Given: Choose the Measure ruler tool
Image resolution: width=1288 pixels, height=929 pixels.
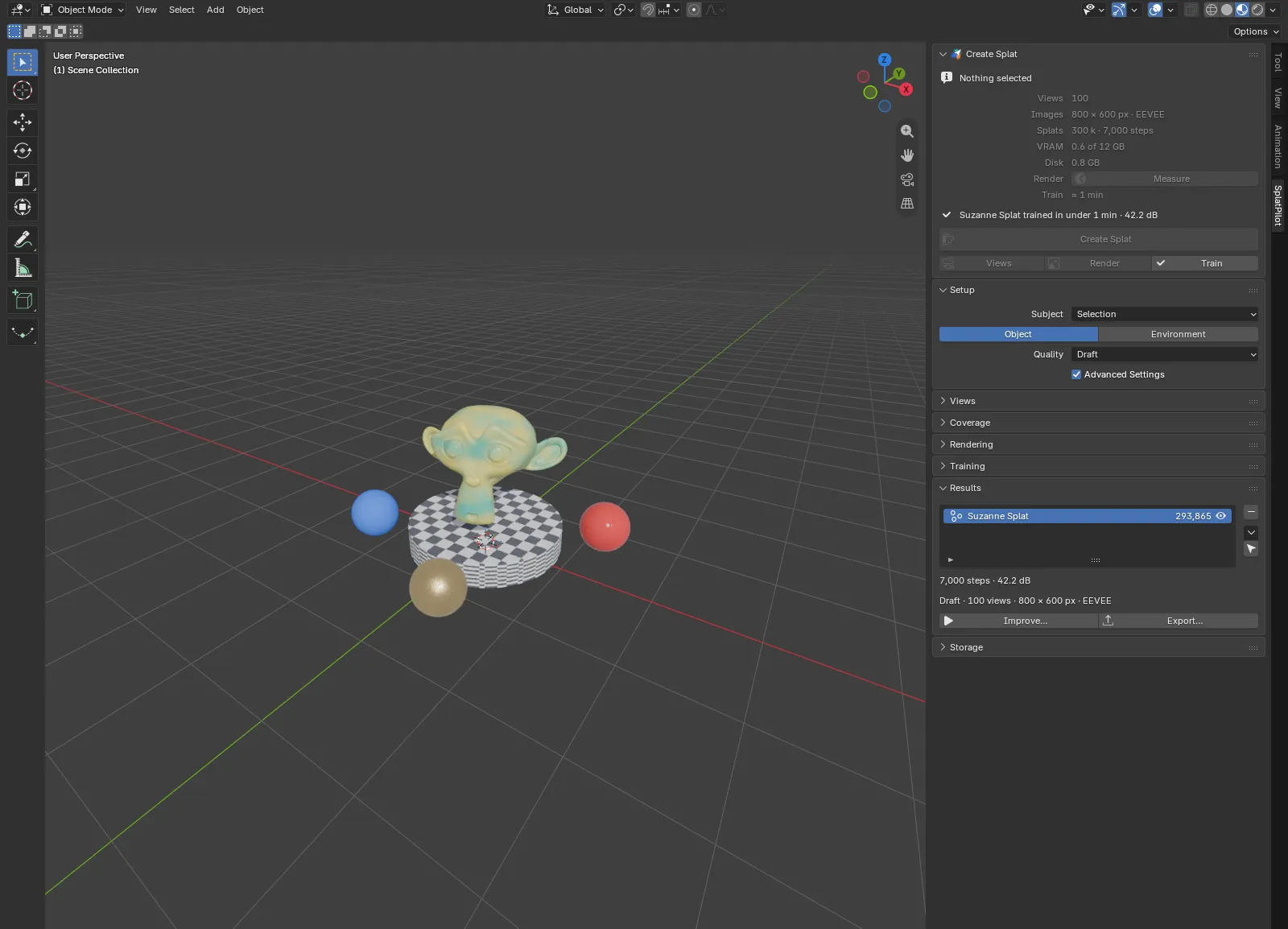Looking at the screenshot, I should (23, 267).
